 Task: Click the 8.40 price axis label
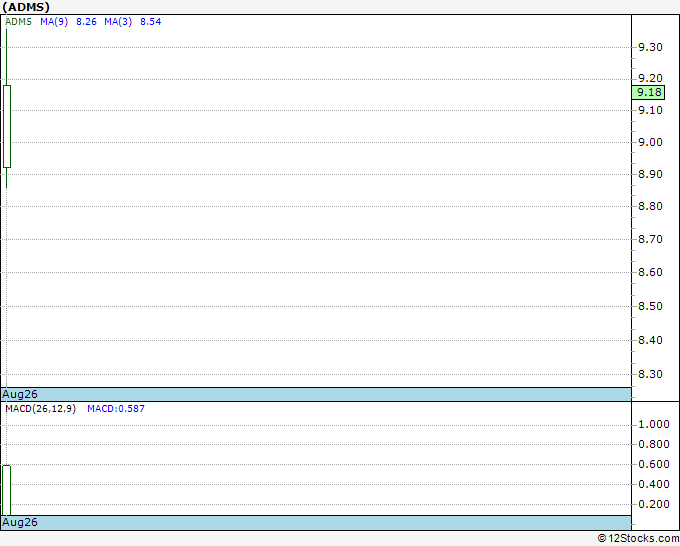pyautogui.click(x=650, y=340)
